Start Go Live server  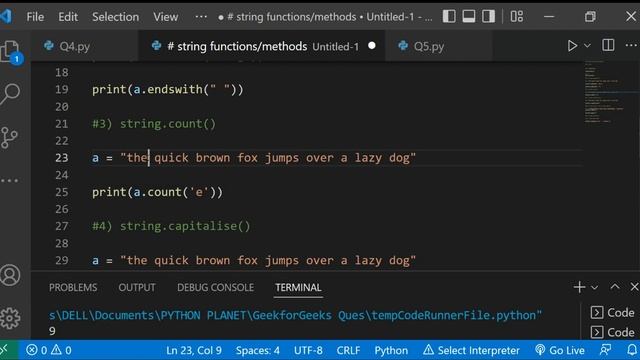(x=560, y=350)
